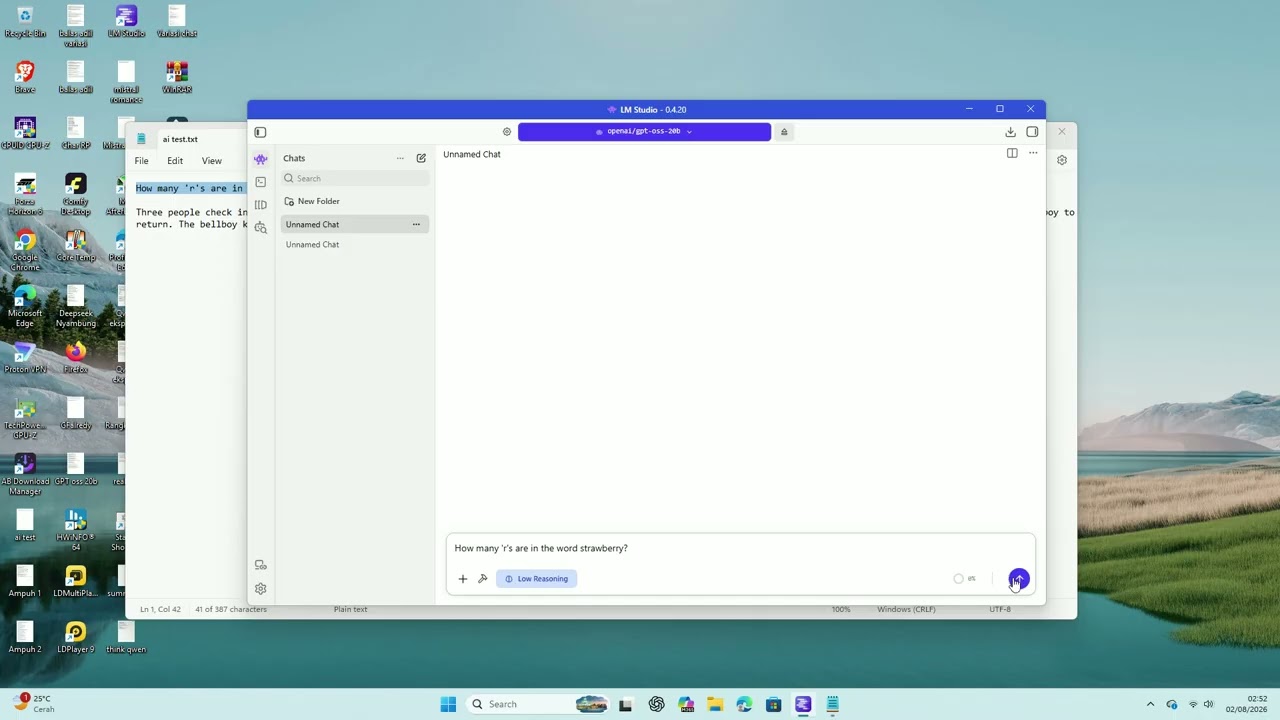Open the Discover models search view in the sidebar
The image size is (1280, 720).
(261, 228)
